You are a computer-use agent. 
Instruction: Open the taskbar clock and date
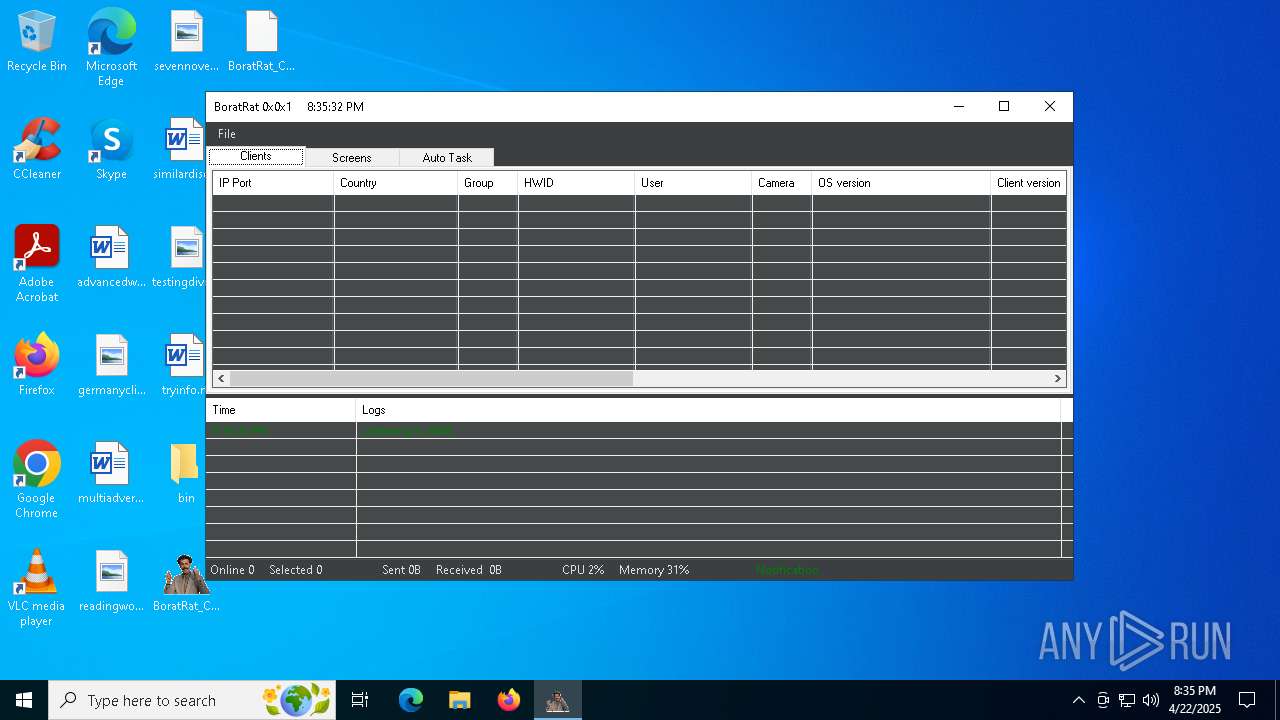tap(1195, 700)
